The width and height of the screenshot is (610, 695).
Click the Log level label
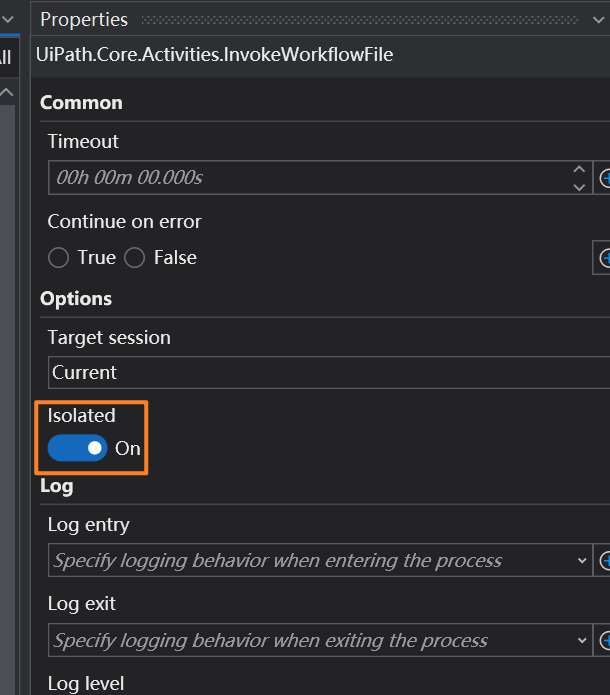pos(86,683)
